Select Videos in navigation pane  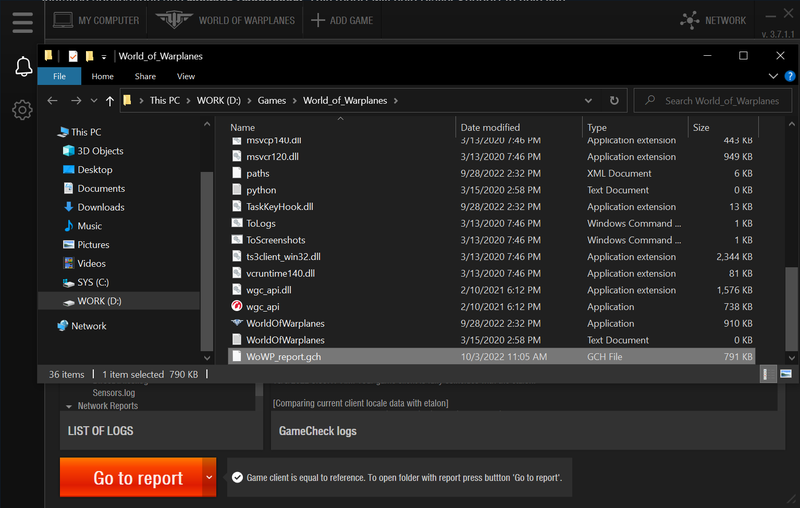(x=84, y=264)
